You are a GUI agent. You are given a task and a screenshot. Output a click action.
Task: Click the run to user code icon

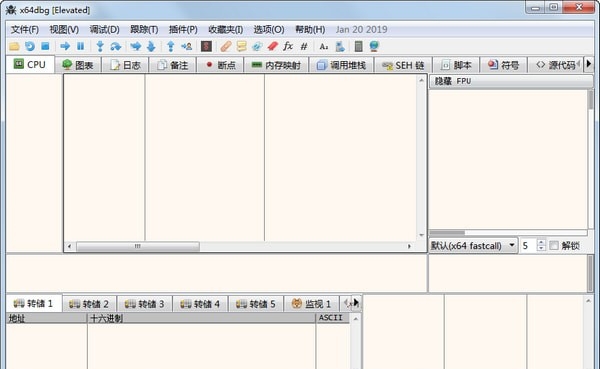tap(186, 47)
